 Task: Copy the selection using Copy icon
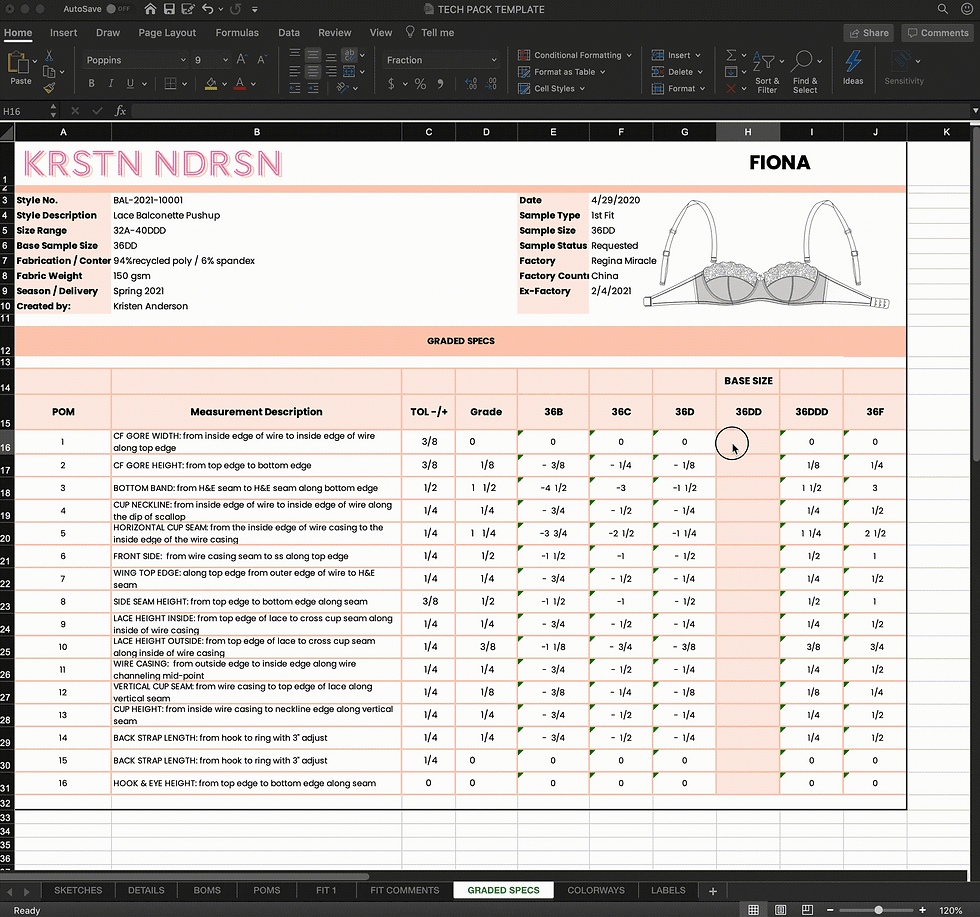click(x=49, y=71)
